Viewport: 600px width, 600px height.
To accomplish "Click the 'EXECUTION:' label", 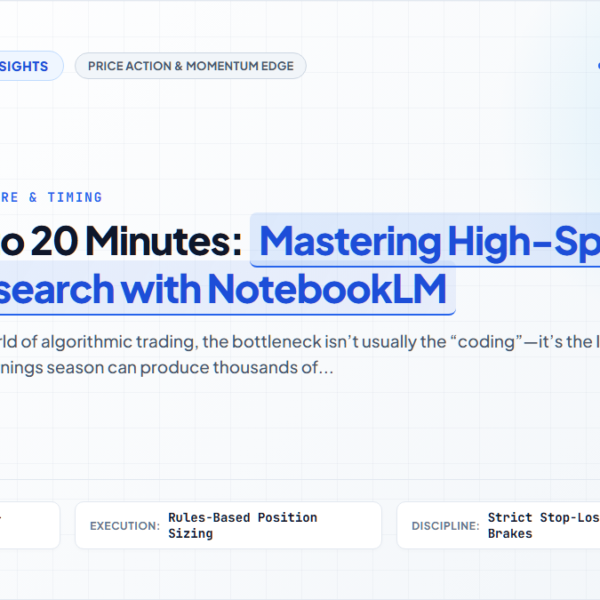I will click(x=125, y=526).
